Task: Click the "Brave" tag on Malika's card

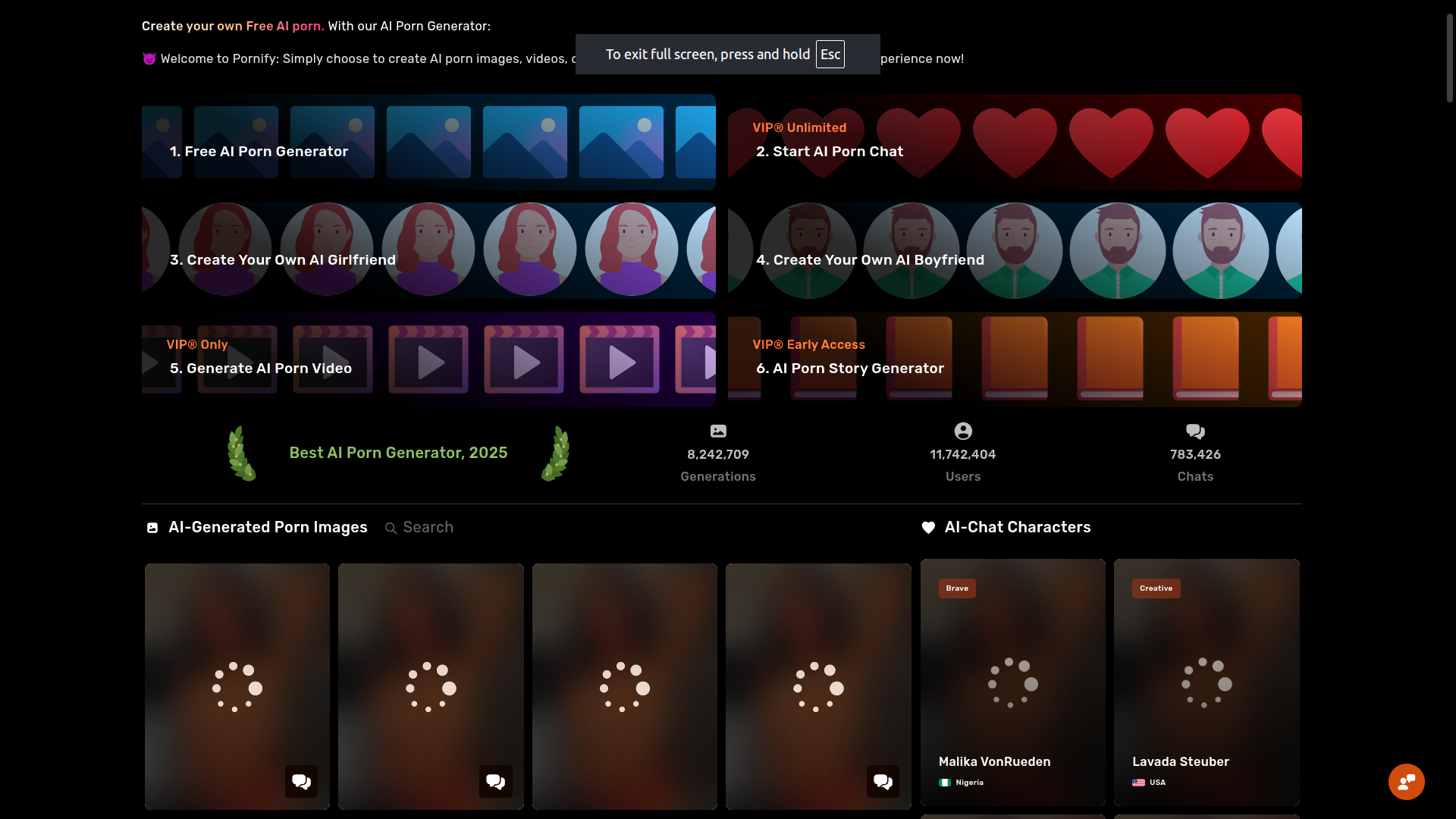Action: click(957, 588)
